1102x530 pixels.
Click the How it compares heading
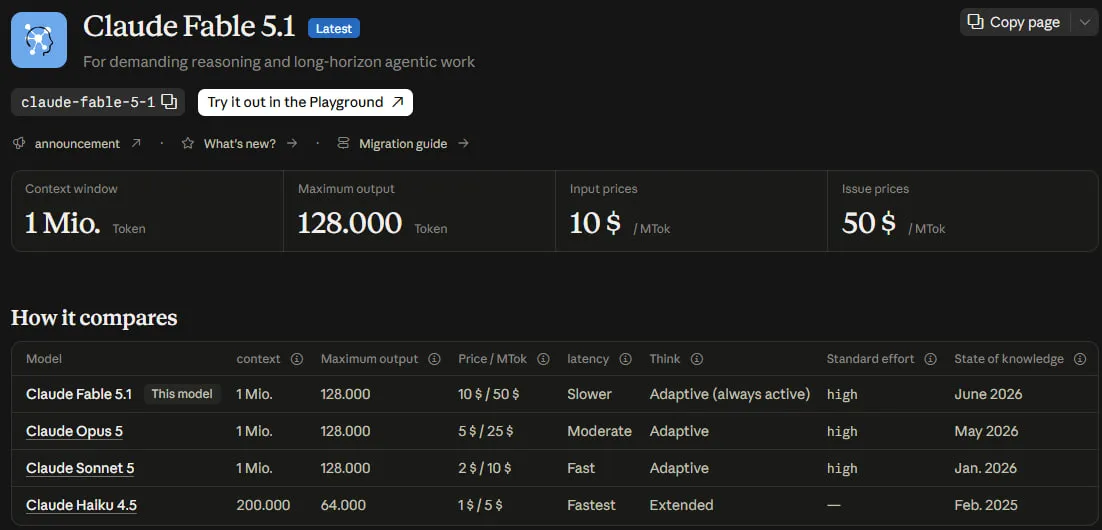(x=94, y=318)
